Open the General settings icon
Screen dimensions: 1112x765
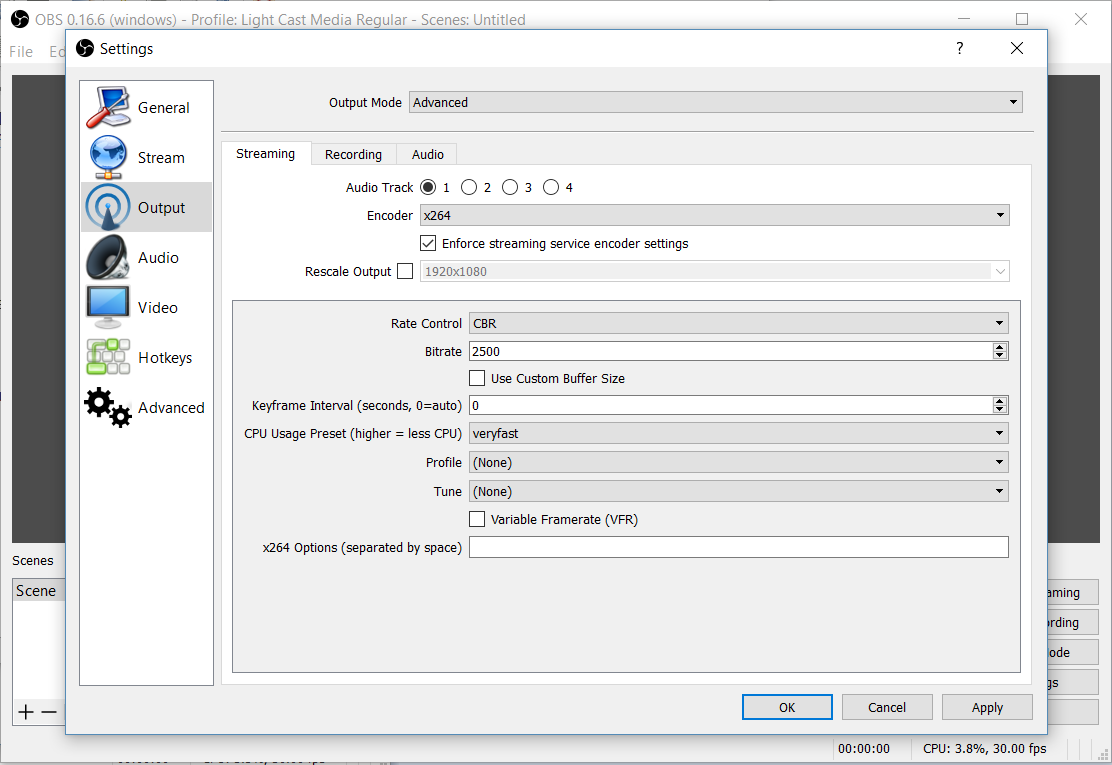pyautogui.click(x=108, y=107)
